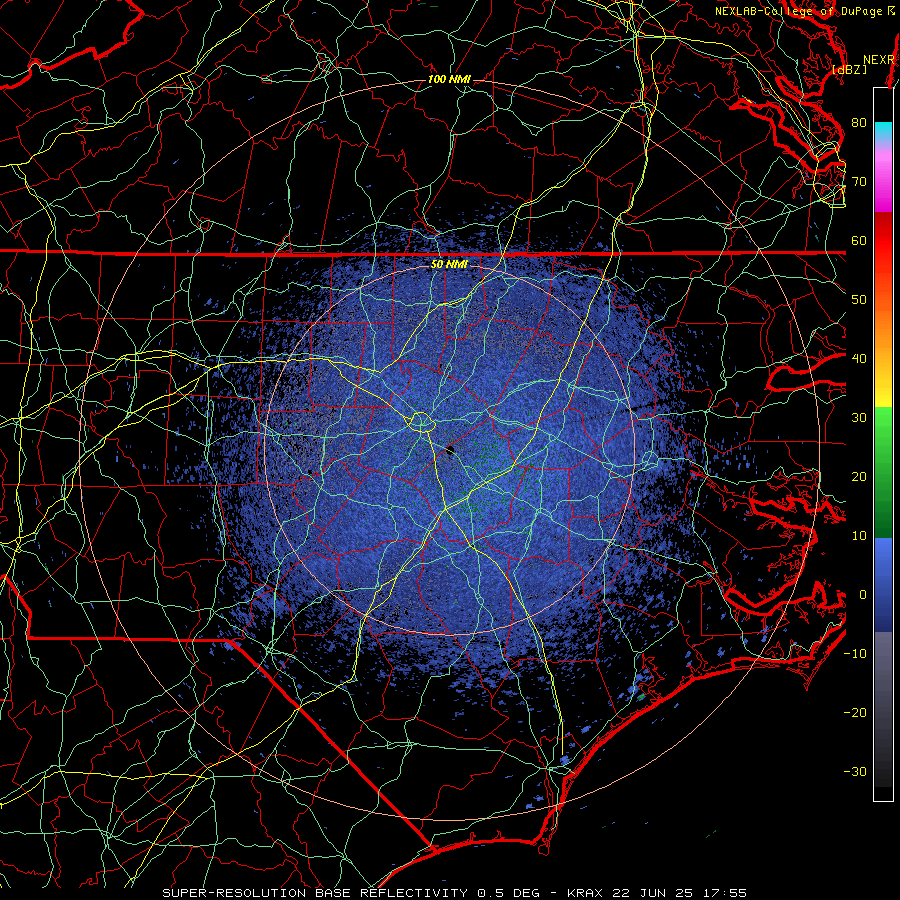Select the 70 value on the dBZ scale

859,181
